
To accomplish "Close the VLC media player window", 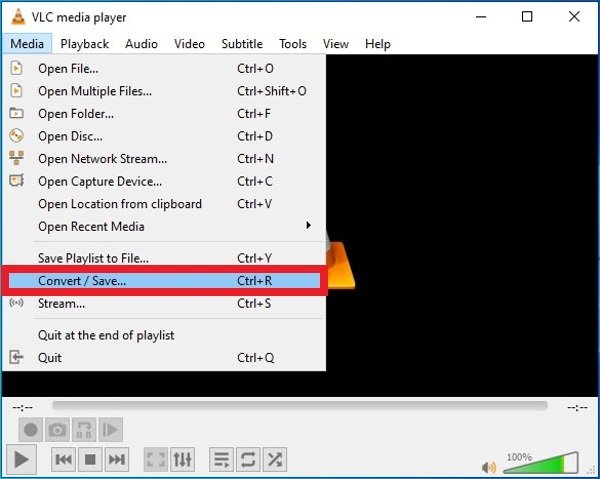I will point(574,16).
